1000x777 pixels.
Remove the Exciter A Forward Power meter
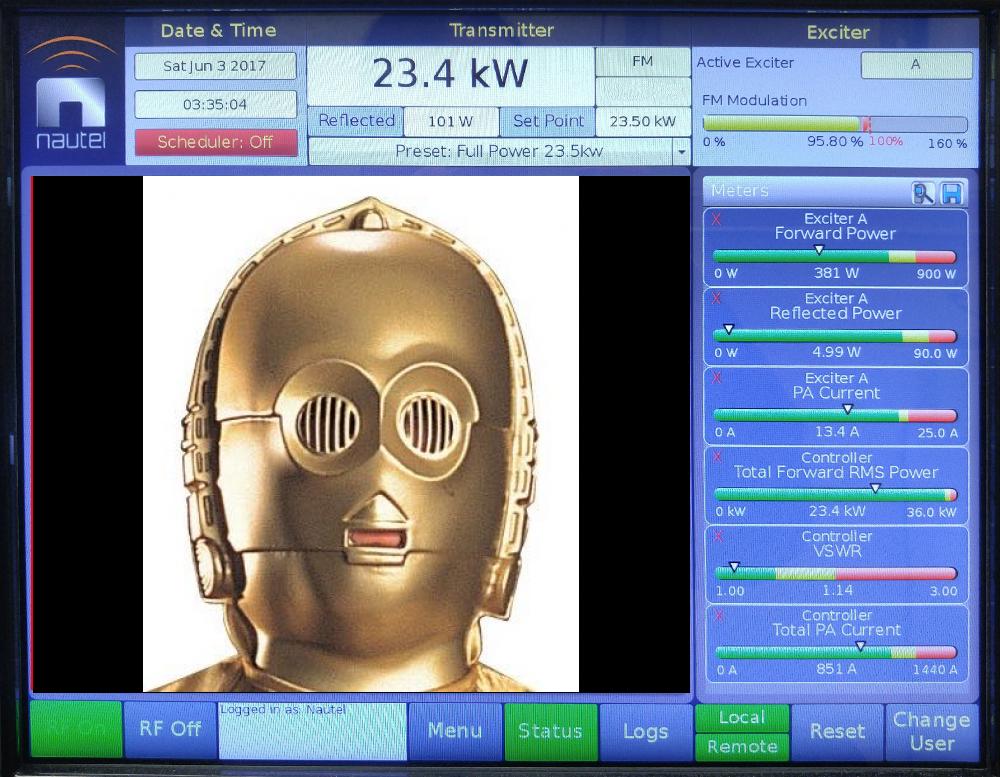(716, 218)
